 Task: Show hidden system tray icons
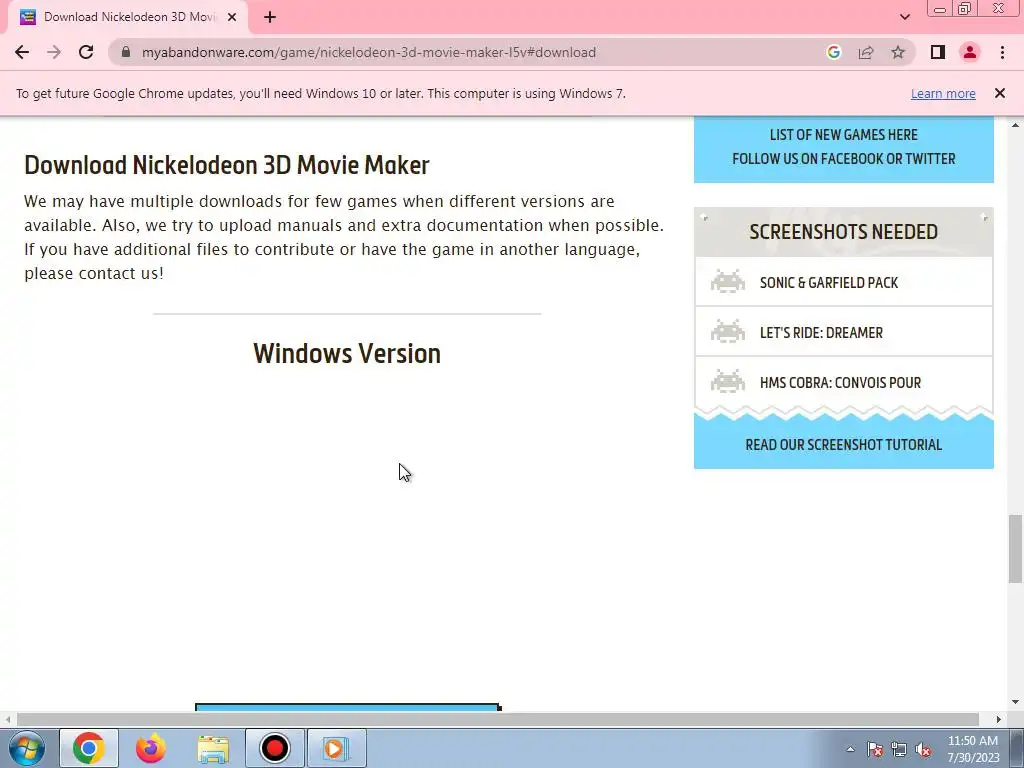click(850, 749)
